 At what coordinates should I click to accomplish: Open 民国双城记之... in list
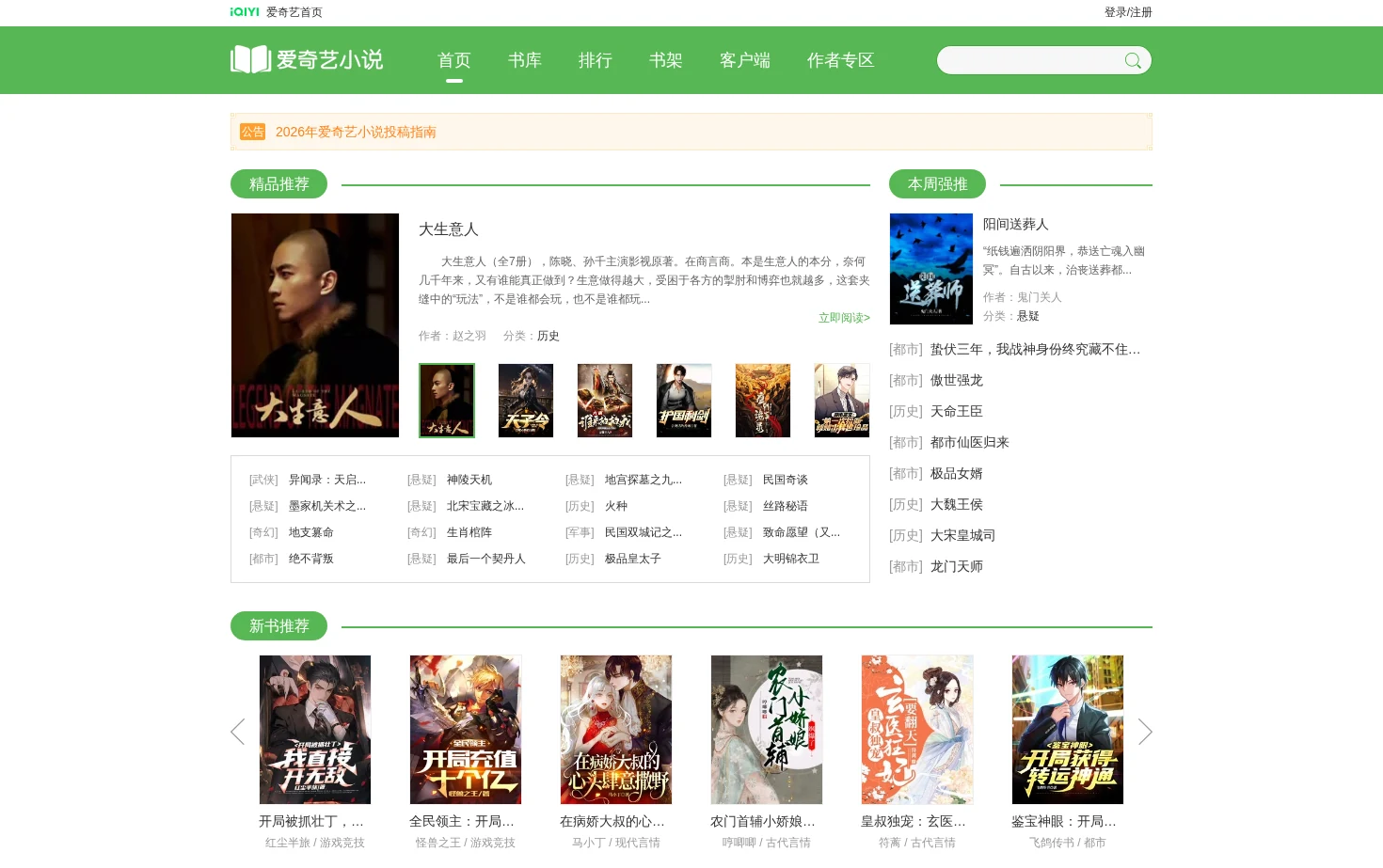click(x=644, y=532)
